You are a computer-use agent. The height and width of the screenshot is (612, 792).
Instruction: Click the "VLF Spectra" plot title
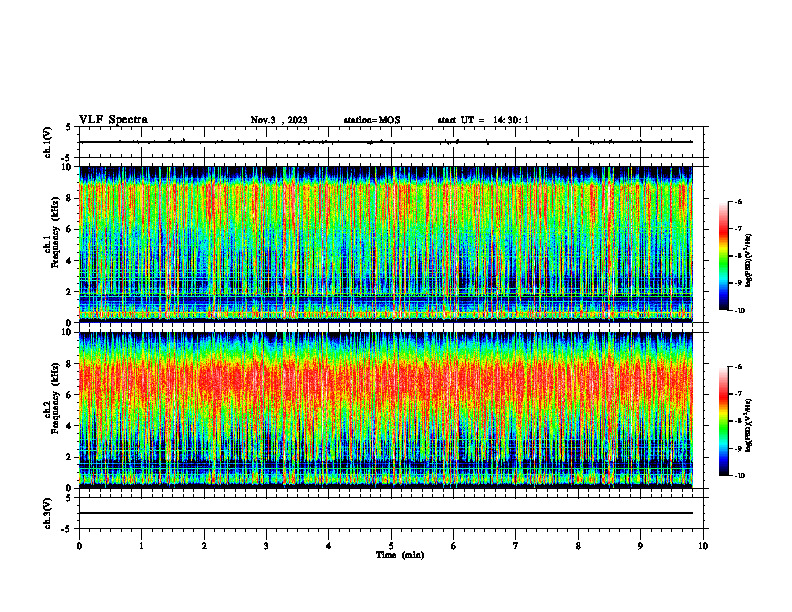click(113, 120)
